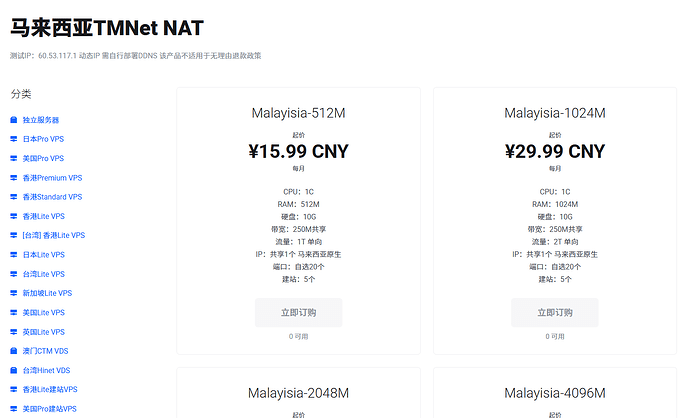The image size is (690, 418).
Task: Select the 台湾Lite VPS category
Action: [44, 274]
